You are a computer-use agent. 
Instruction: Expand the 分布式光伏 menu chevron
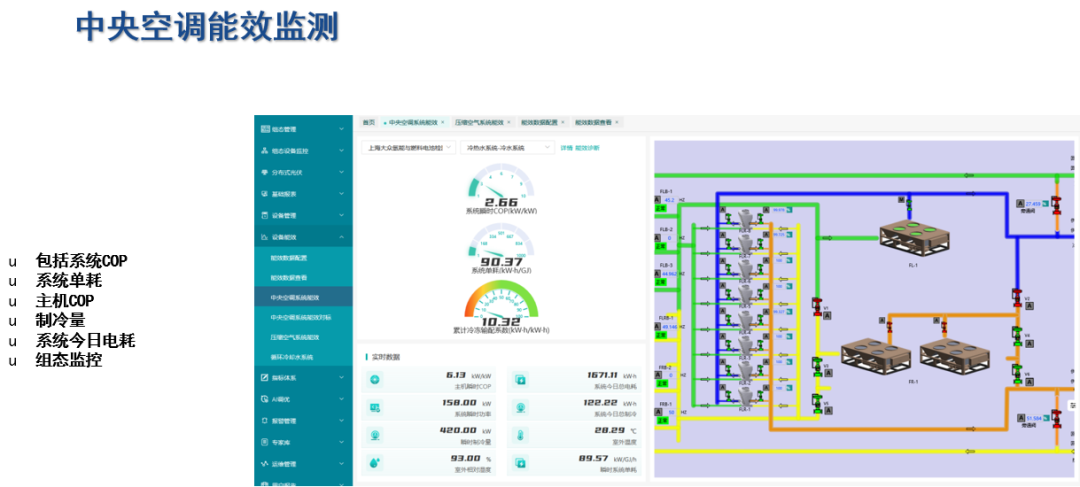tap(341, 172)
